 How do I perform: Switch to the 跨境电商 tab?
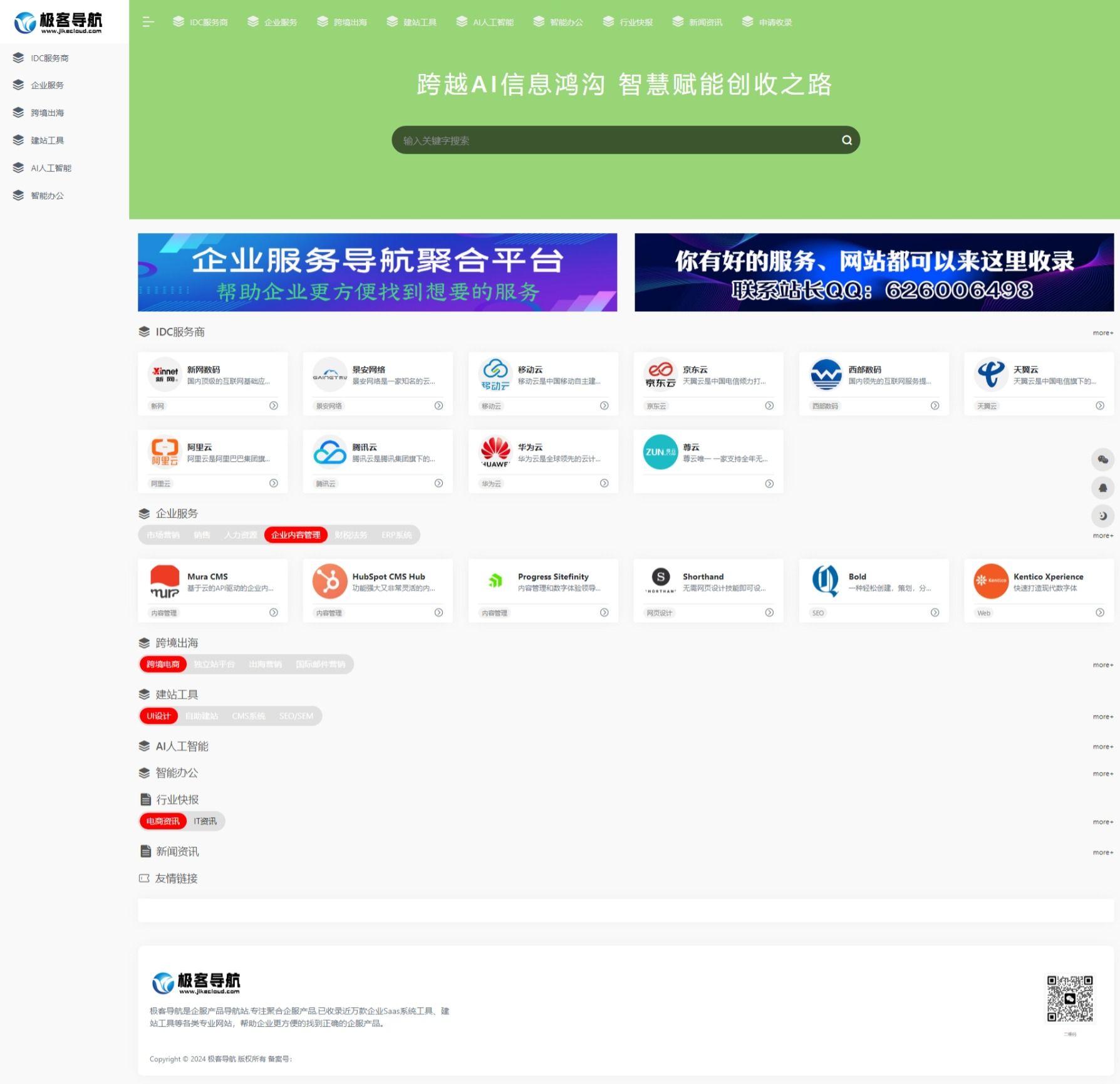click(x=163, y=664)
